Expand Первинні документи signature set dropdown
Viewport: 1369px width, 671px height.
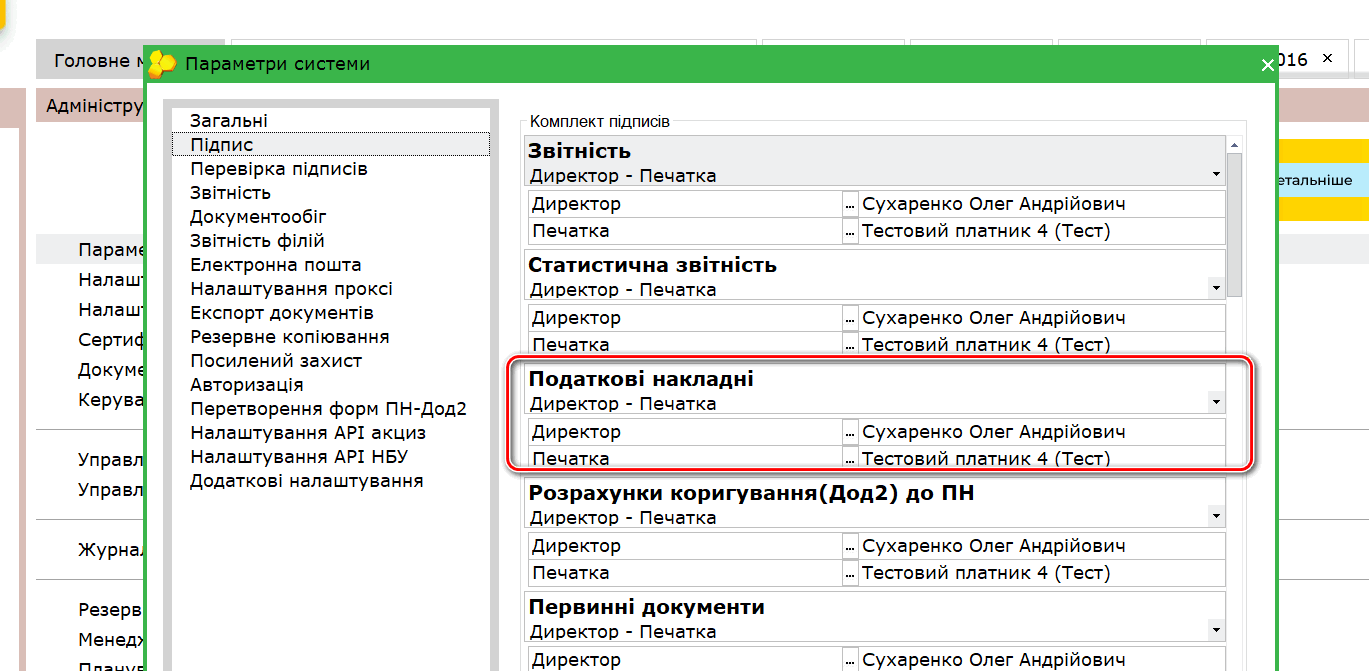pos(1216,631)
